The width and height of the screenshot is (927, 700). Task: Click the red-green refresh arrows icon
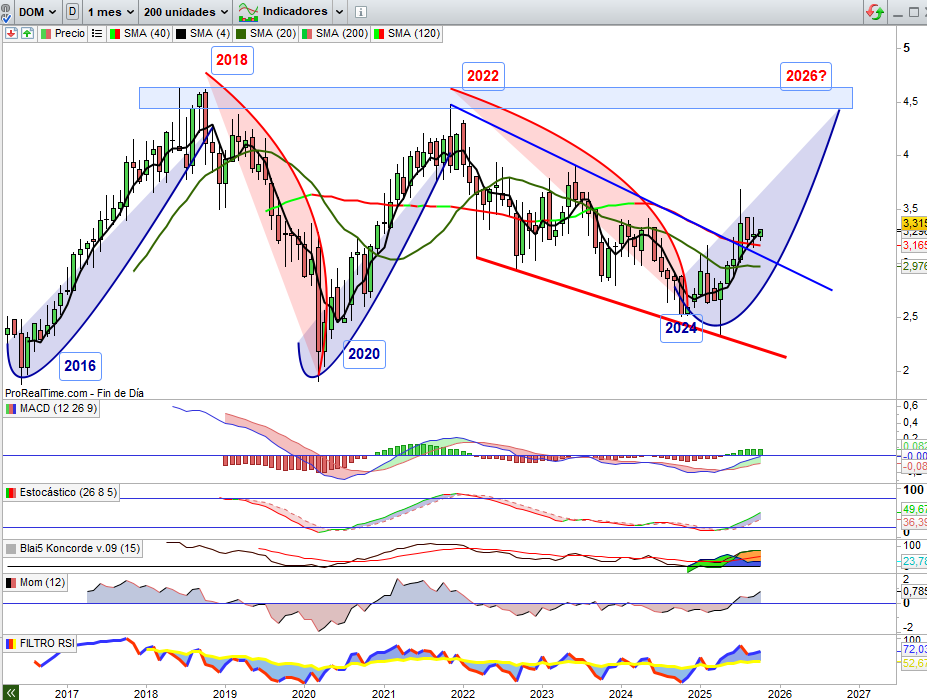click(x=875, y=12)
